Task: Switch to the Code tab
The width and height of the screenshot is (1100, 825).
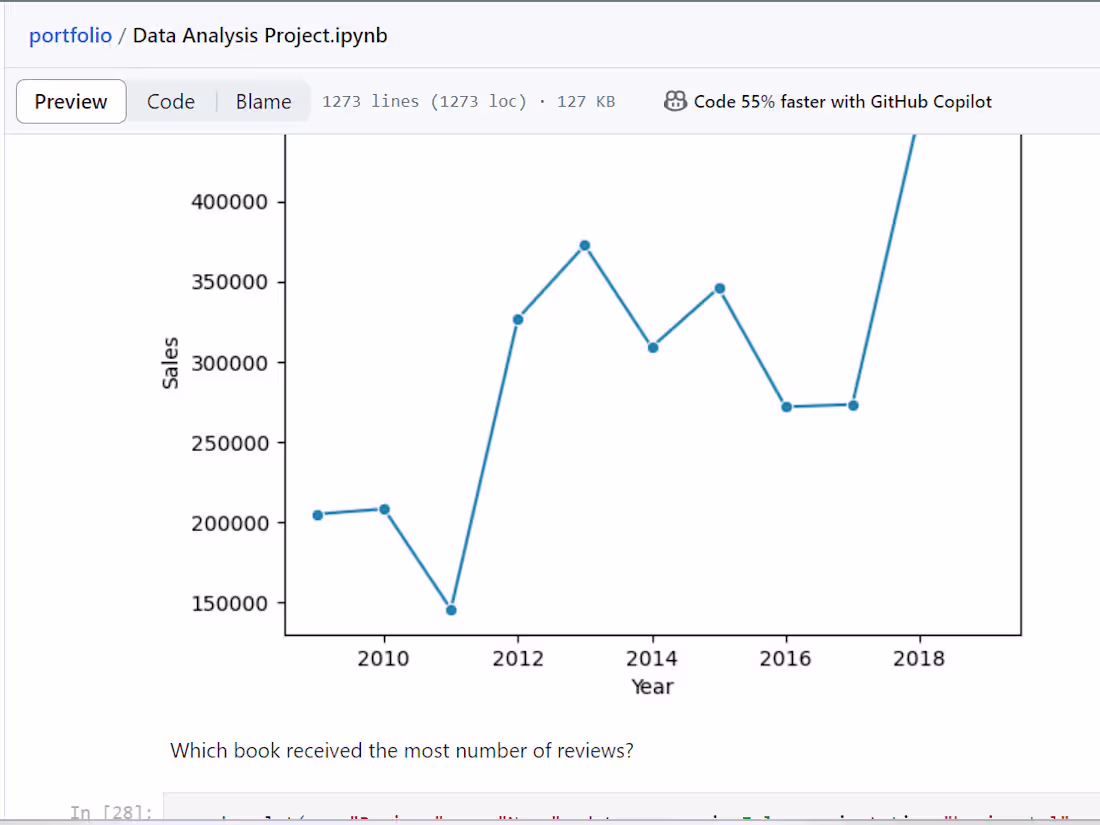Action: pos(170,101)
